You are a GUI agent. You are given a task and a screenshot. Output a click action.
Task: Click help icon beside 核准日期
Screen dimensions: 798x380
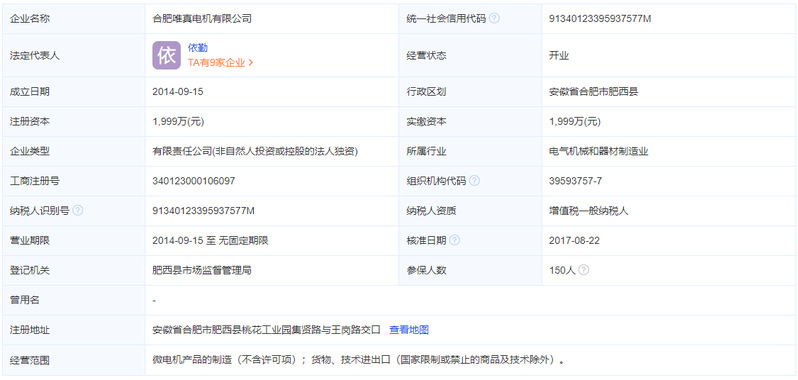tap(454, 240)
